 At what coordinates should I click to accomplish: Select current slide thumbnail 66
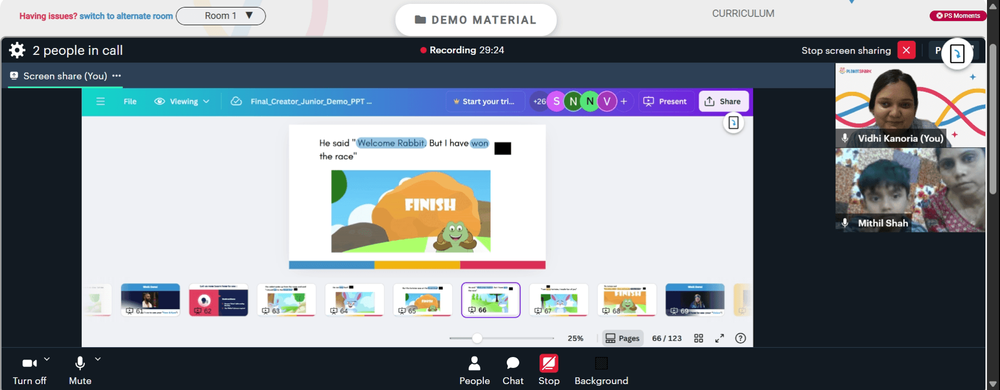coord(490,300)
